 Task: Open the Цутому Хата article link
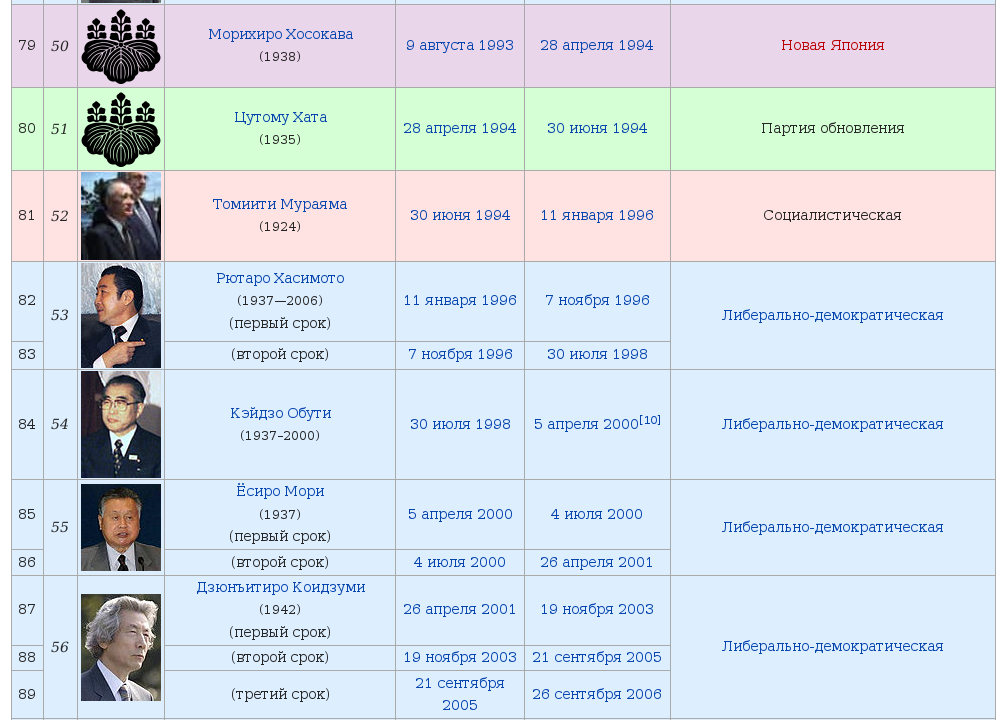(x=280, y=117)
